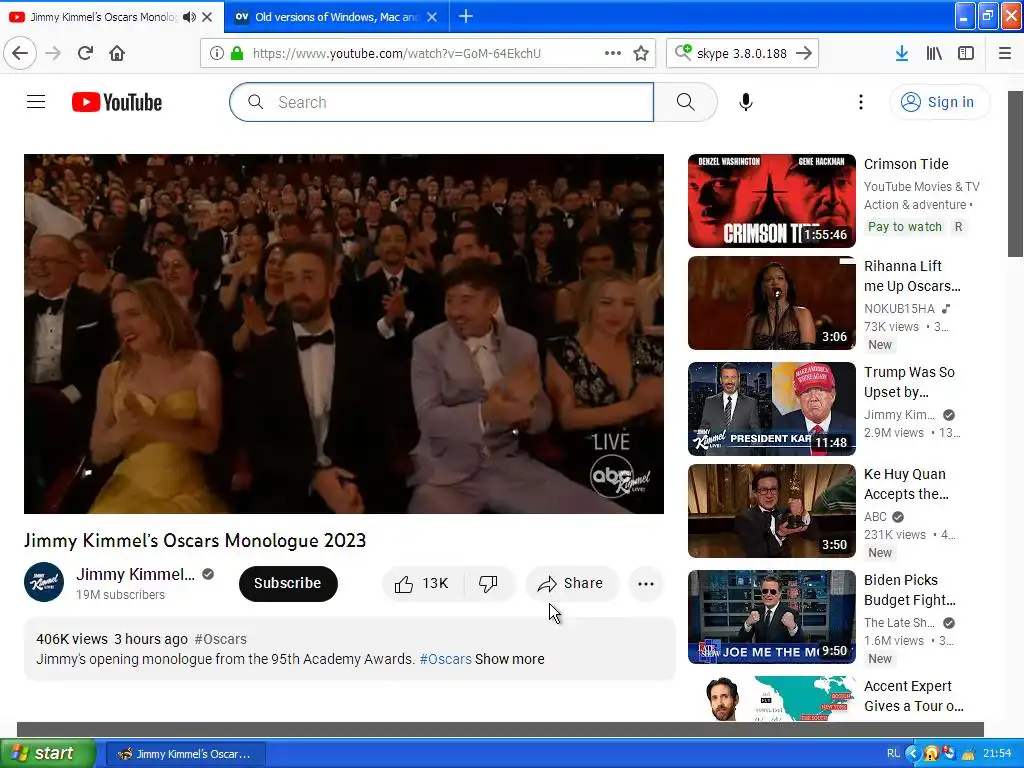Reload the current page
The image size is (1024, 768).
pyautogui.click(x=85, y=53)
